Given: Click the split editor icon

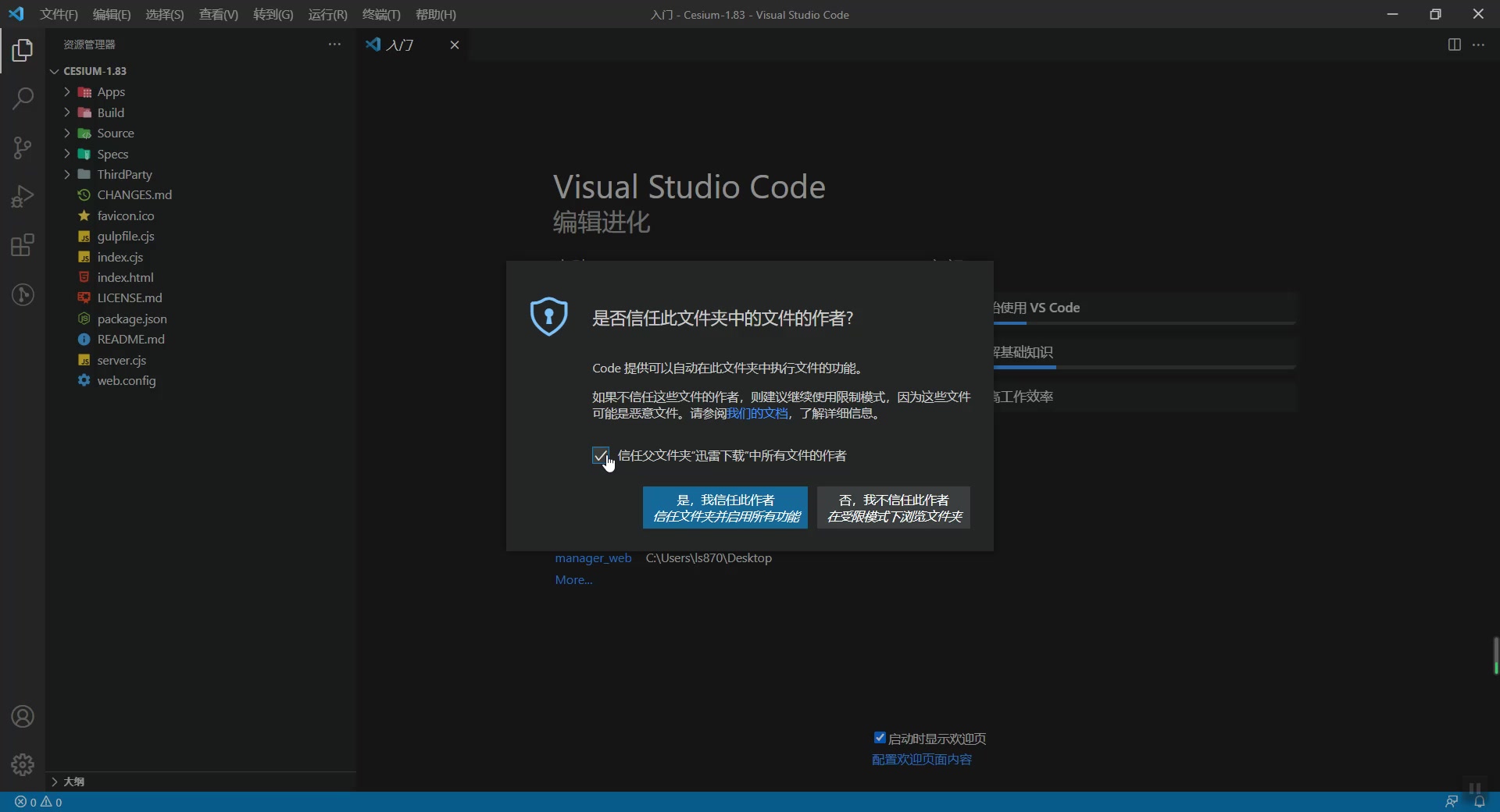Looking at the screenshot, I should click(1454, 45).
